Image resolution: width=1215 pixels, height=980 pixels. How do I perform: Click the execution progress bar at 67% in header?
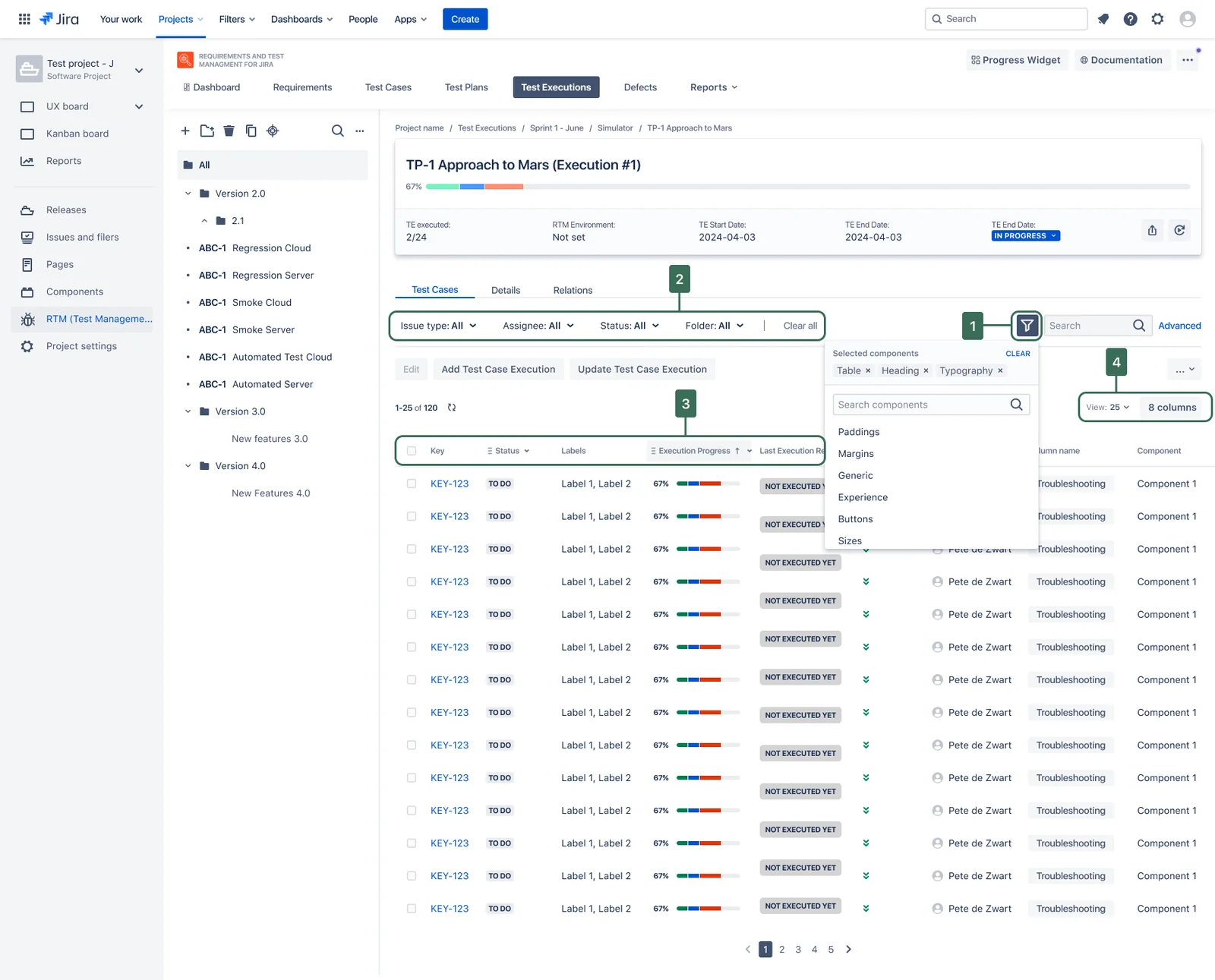click(808, 187)
